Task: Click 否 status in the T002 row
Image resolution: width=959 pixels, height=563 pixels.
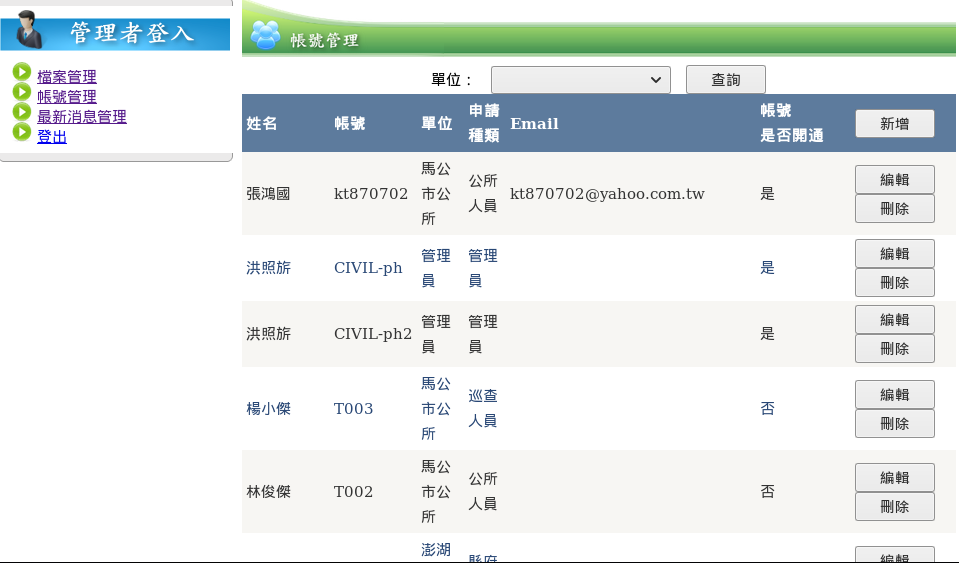Action: (768, 491)
